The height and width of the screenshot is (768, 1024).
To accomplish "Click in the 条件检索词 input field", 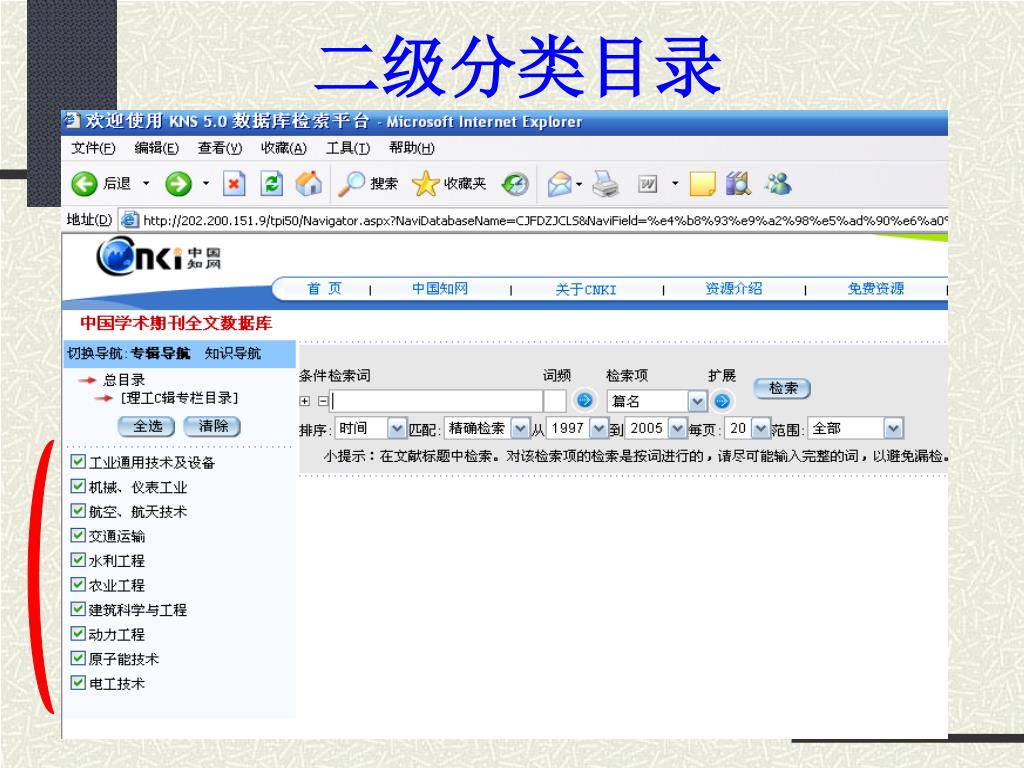I will pos(437,401).
